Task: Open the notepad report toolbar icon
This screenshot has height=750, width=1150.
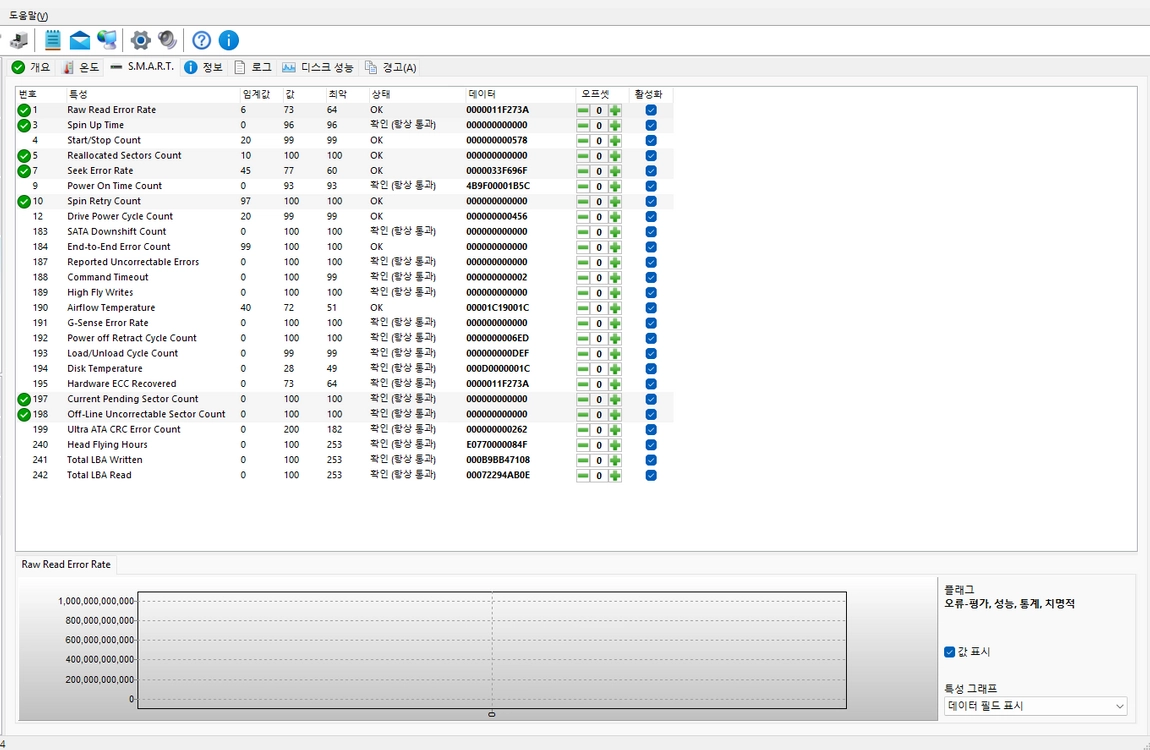Action: coord(52,40)
